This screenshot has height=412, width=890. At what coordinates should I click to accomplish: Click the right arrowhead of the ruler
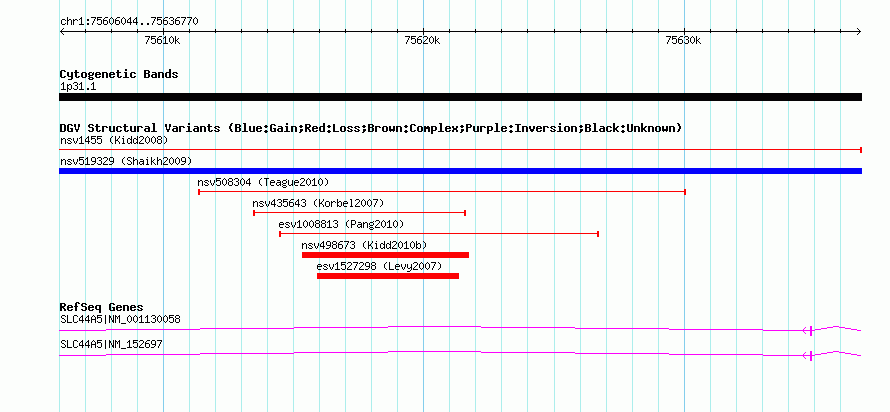coord(859,32)
